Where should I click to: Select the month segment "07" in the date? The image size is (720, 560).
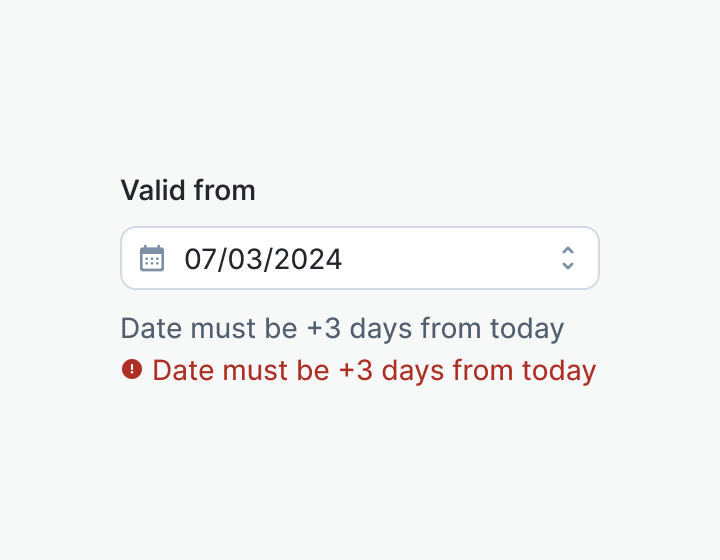(200, 260)
